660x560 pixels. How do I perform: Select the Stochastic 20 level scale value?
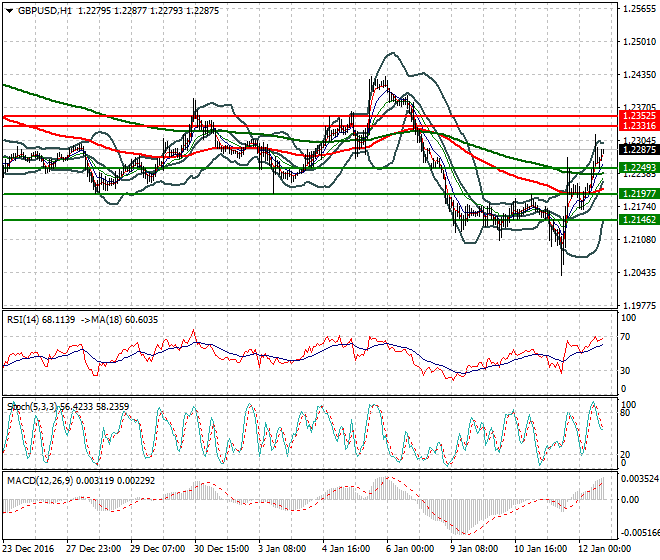pos(625,454)
